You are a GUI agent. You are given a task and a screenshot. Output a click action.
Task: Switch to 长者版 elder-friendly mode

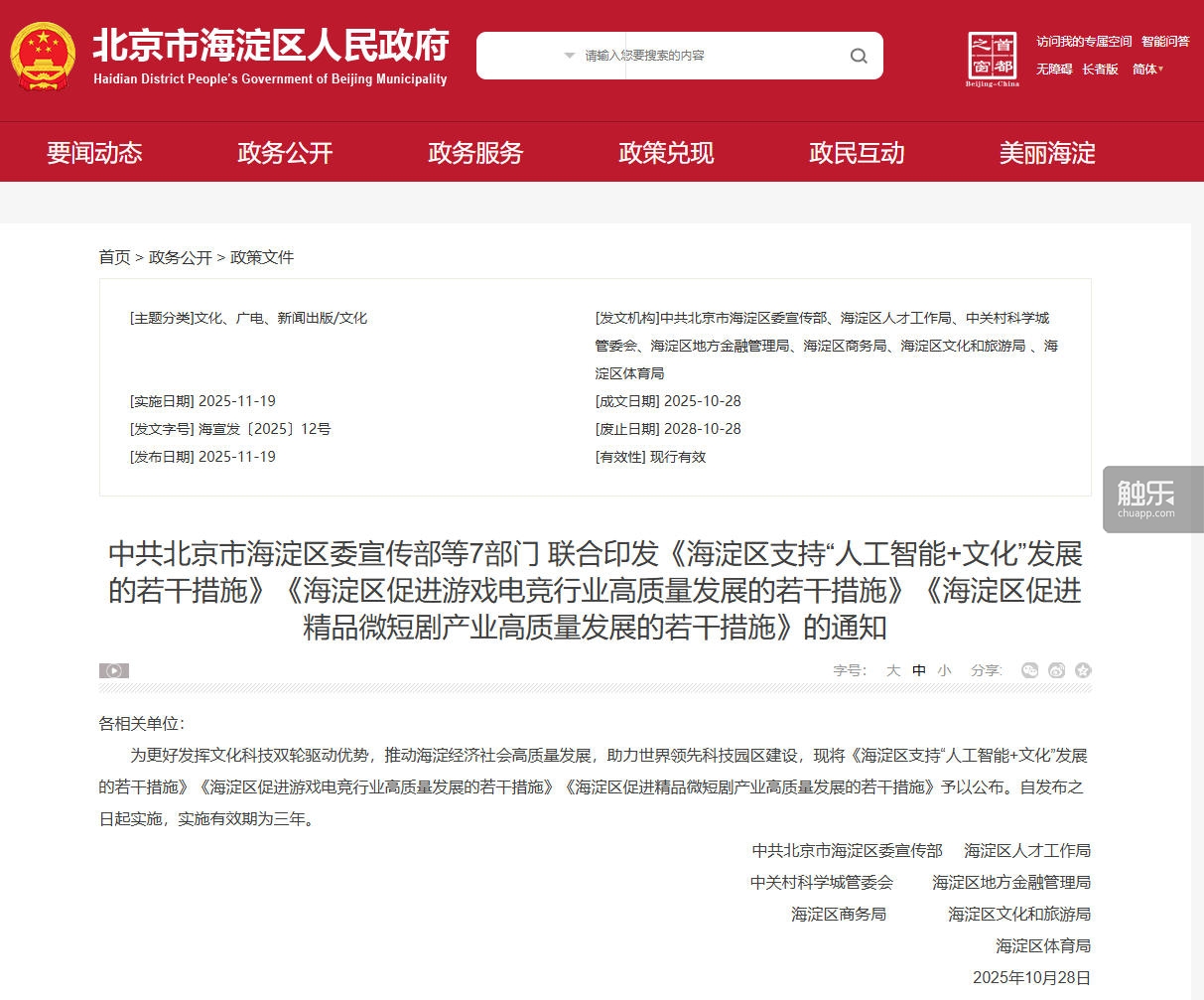pyautogui.click(x=1100, y=70)
